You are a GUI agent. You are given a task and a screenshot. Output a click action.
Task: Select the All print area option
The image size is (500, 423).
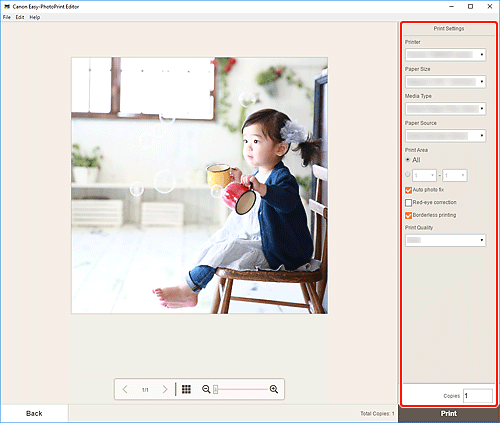tap(407, 160)
